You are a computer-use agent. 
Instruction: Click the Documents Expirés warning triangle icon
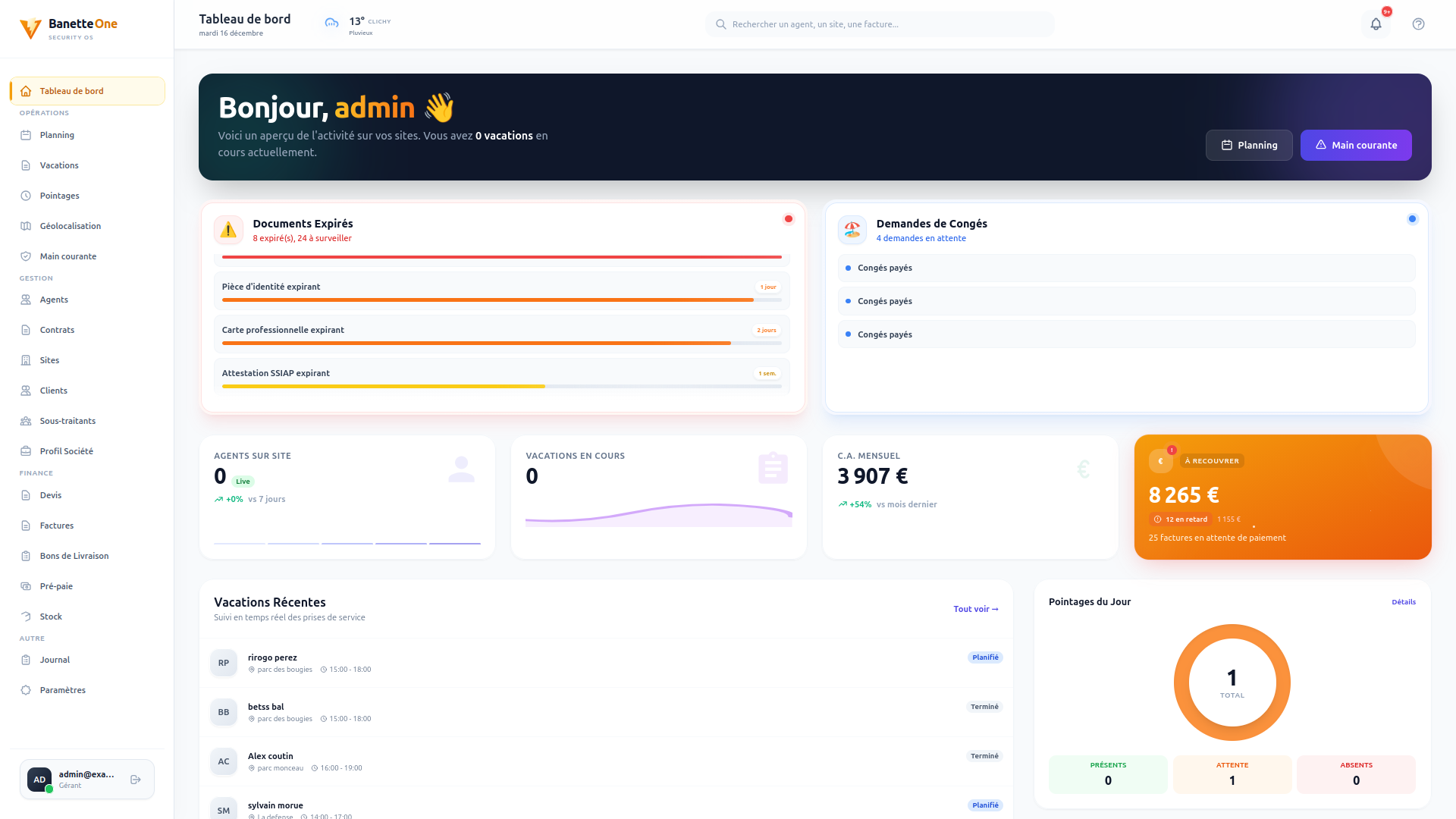point(228,230)
